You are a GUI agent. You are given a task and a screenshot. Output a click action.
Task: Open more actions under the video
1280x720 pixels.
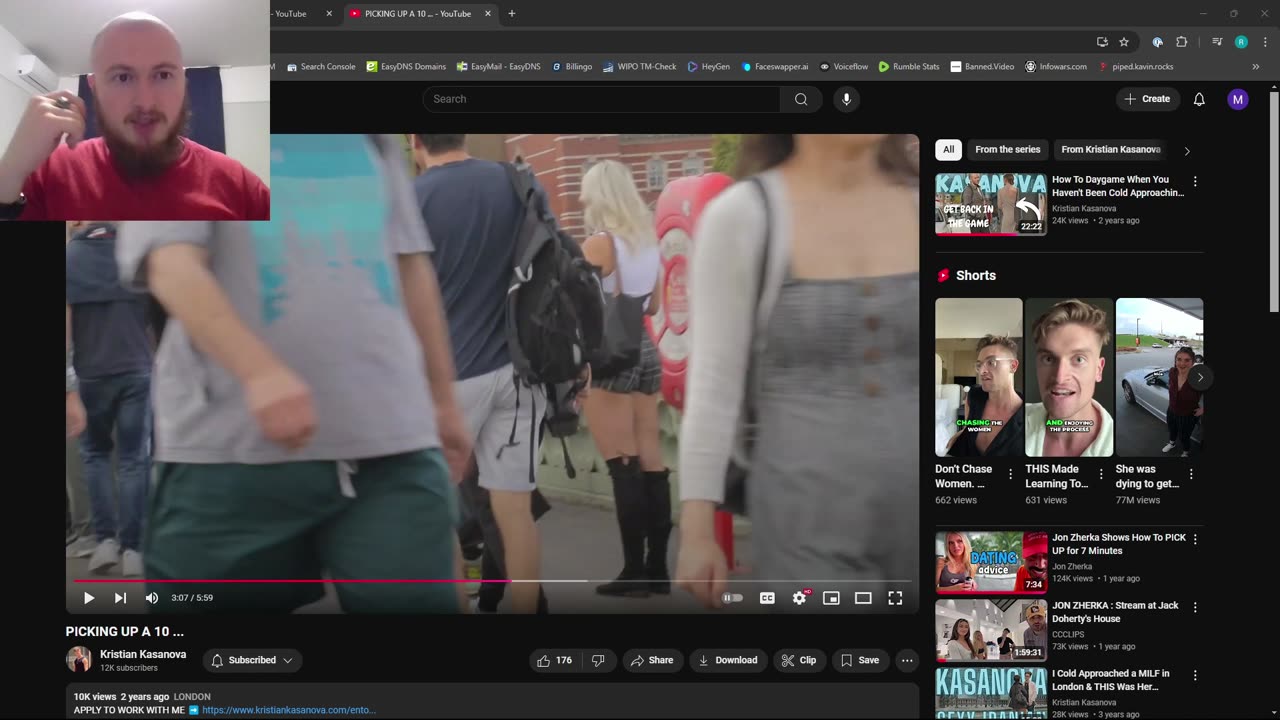907,660
